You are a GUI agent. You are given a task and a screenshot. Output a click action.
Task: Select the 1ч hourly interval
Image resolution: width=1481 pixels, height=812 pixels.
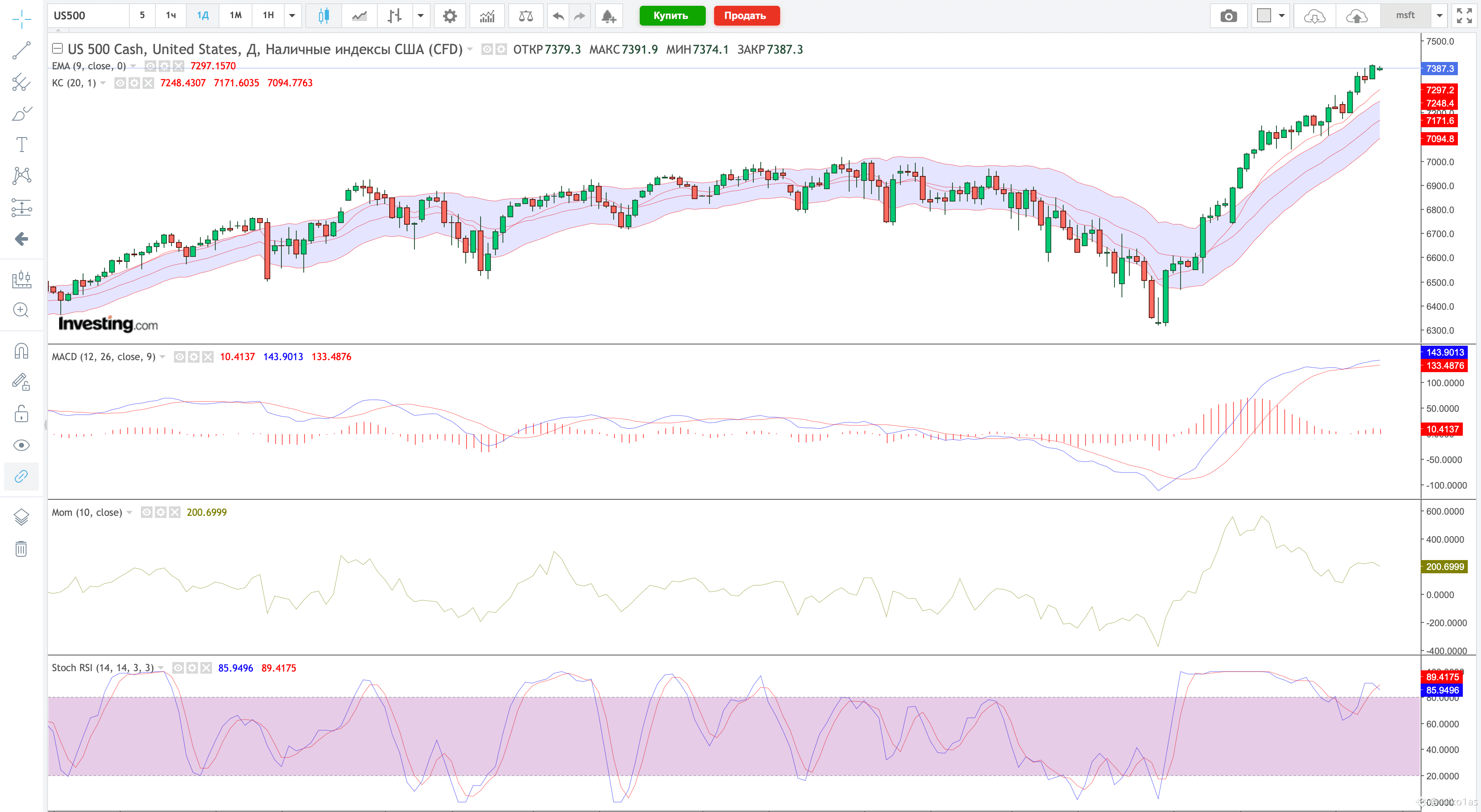point(171,15)
